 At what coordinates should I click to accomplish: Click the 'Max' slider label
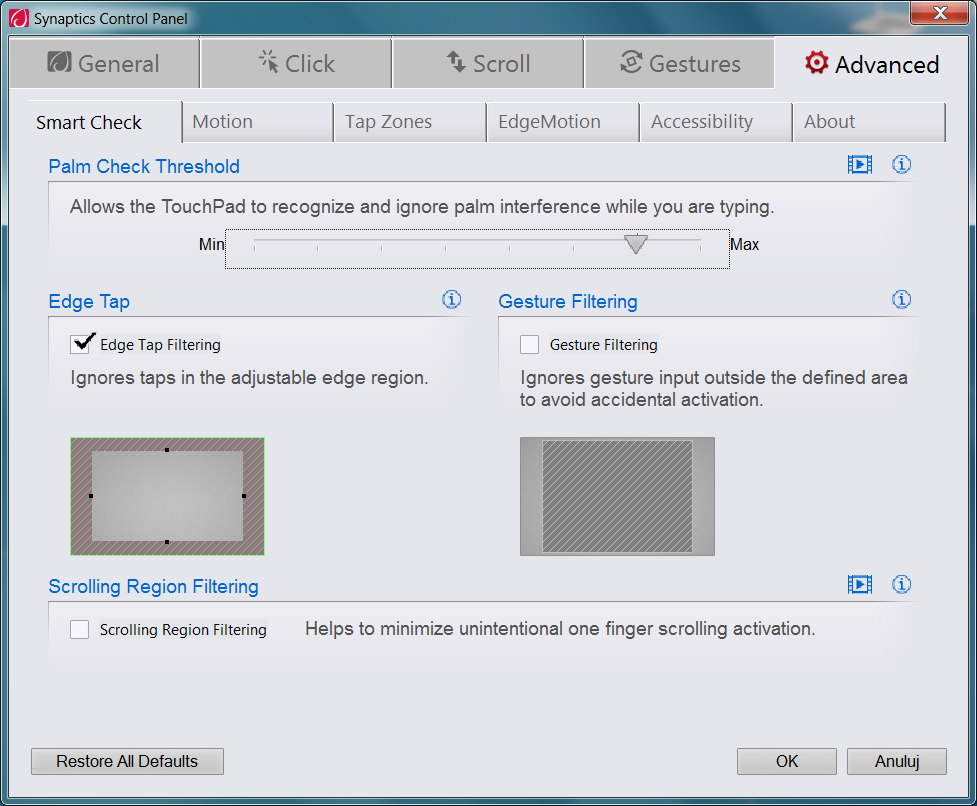(745, 244)
